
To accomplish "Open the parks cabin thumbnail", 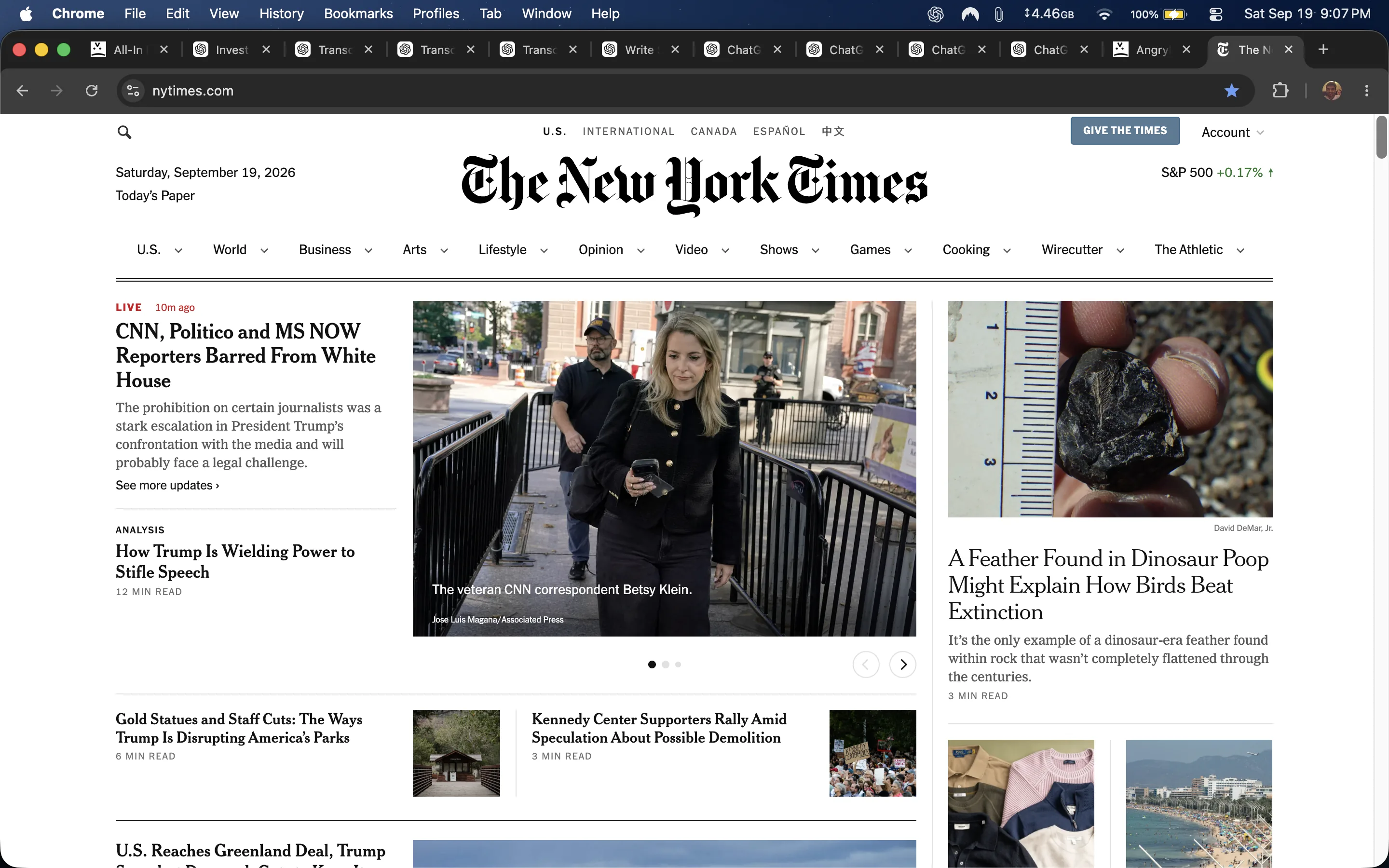I will coord(456,753).
